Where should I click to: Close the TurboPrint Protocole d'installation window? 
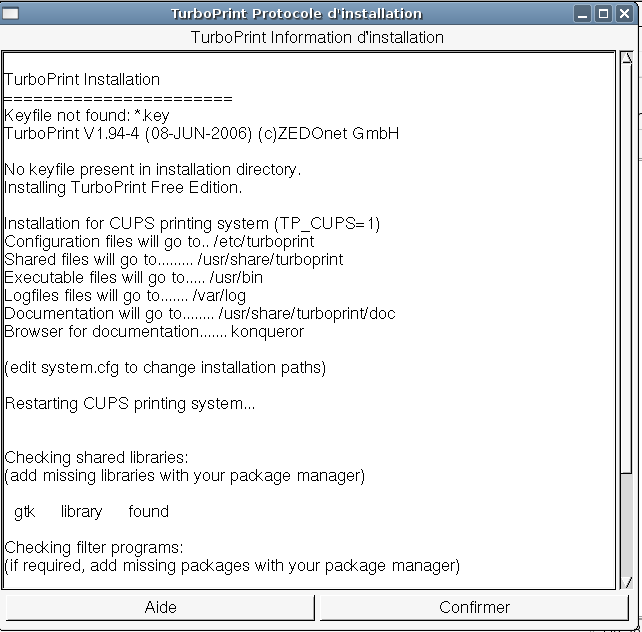click(624, 14)
